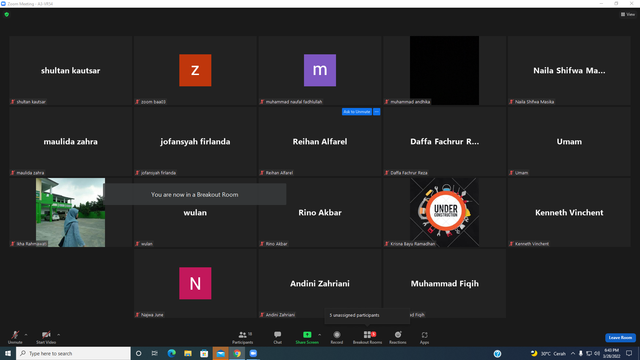Image resolution: width=640 pixels, height=360 pixels.
Task: Select muhammad naufal fadhlullah's purple m avatar
Action: coord(320,70)
